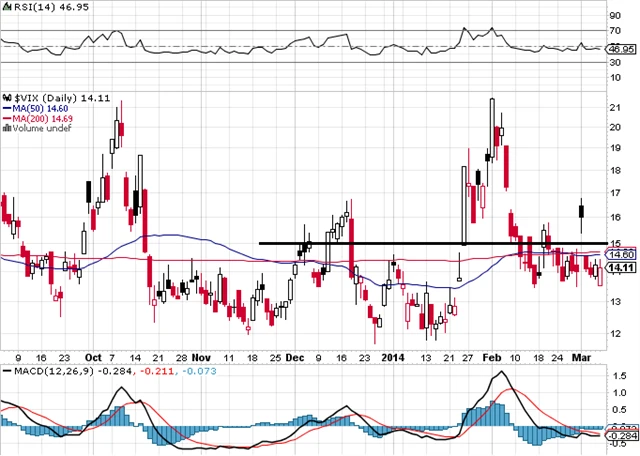Click the black MACD legend line marker
The height and width of the screenshot is (456, 640).
(x=4, y=370)
